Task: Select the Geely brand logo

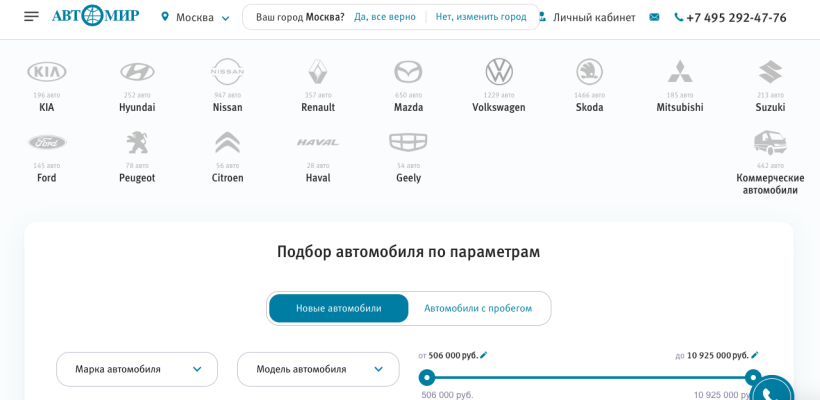Action: (x=408, y=142)
